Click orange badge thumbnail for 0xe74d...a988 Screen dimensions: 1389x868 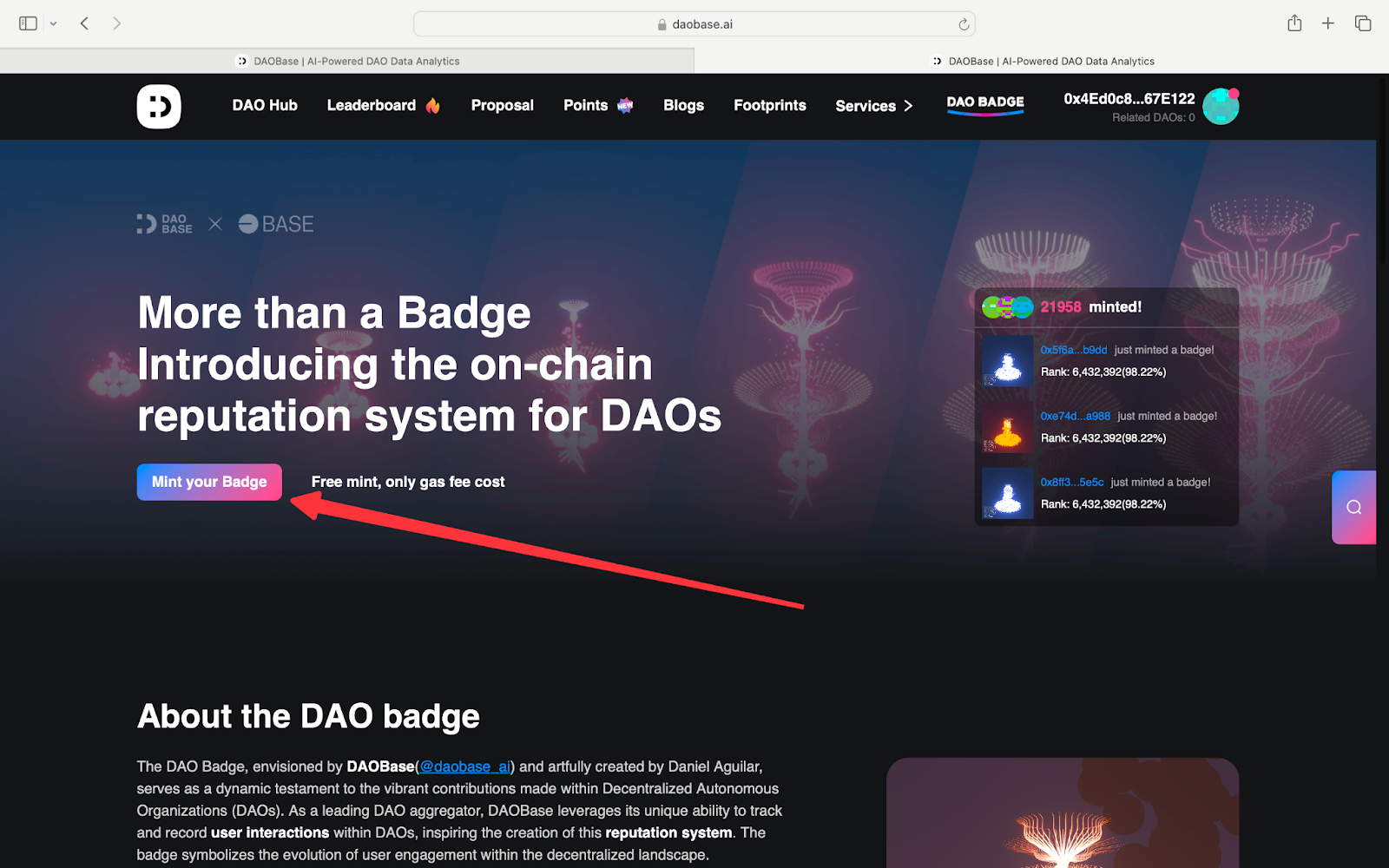pyautogui.click(x=1008, y=427)
